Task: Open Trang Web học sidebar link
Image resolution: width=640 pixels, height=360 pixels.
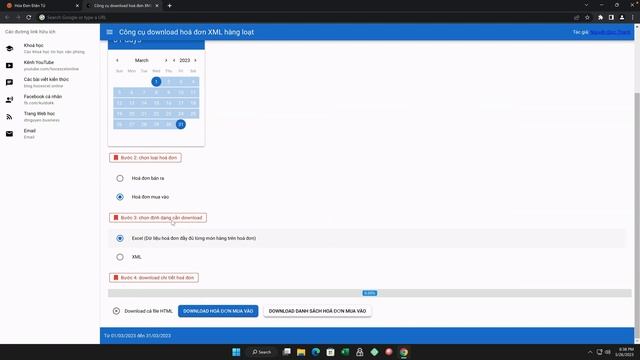Action: 50,117
